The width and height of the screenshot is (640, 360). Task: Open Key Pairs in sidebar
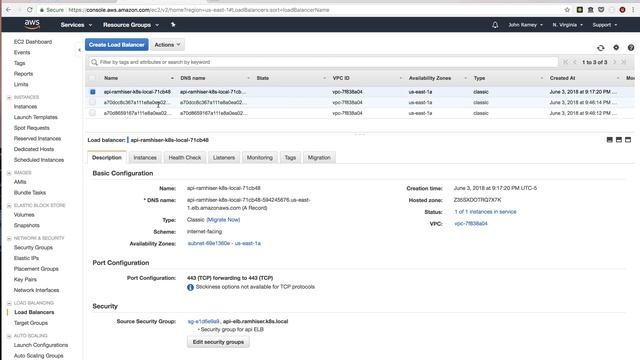(x=25, y=280)
